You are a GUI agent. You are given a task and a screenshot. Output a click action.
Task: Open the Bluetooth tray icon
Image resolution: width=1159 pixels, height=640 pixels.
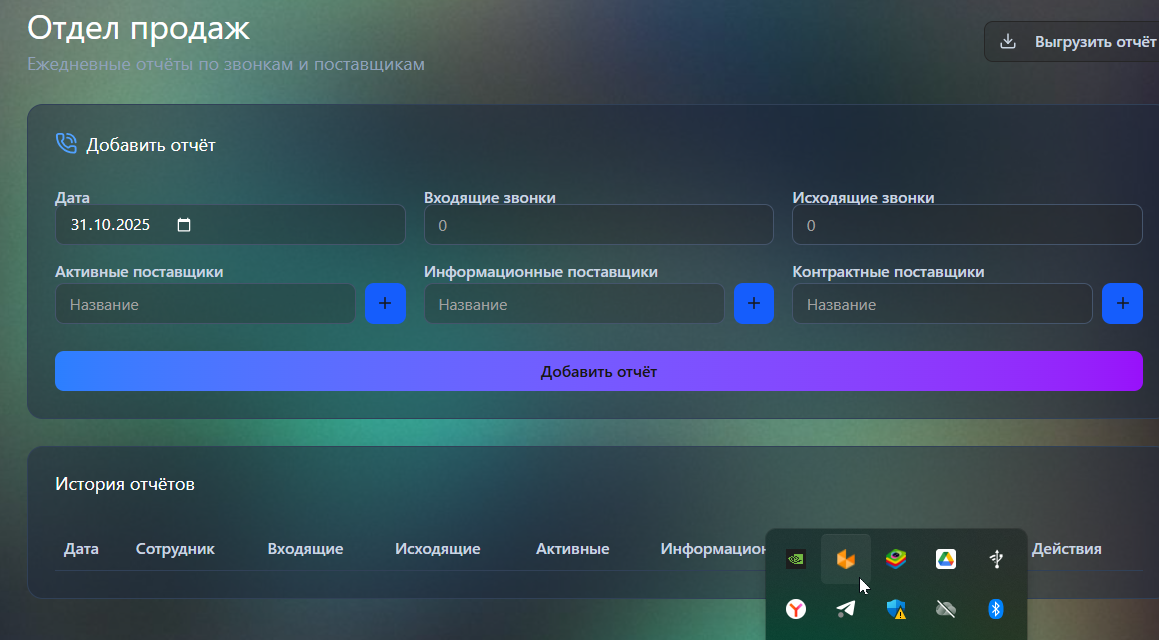coord(996,609)
